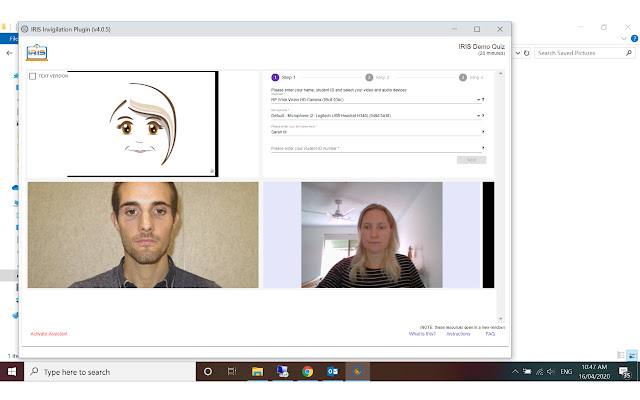Click the scroll up arrow in the plugin panel
The image size is (640, 400).
point(500,73)
